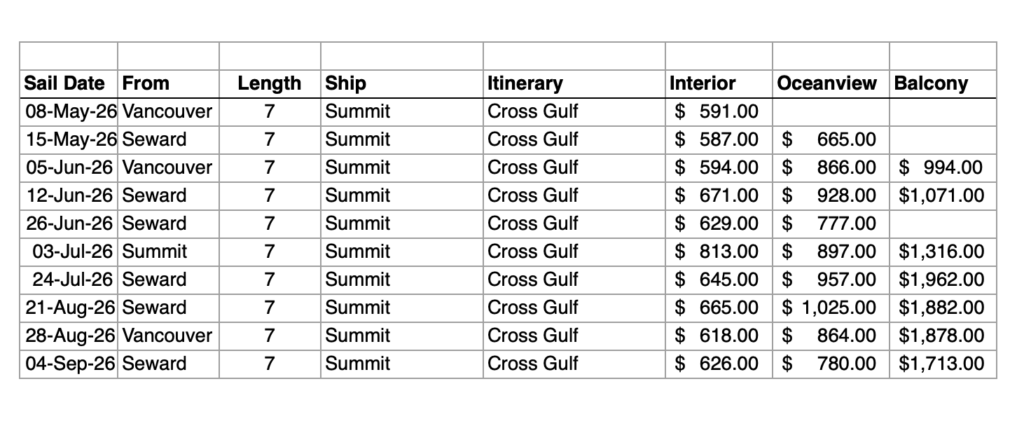
Task: Select the $813.00 Interior price cell
Action: pos(717,252)
